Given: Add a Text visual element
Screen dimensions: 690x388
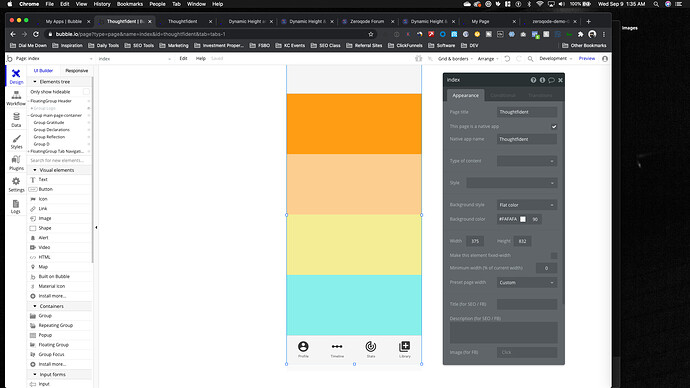Looking at the screenshot, I should tap(43, 179).
